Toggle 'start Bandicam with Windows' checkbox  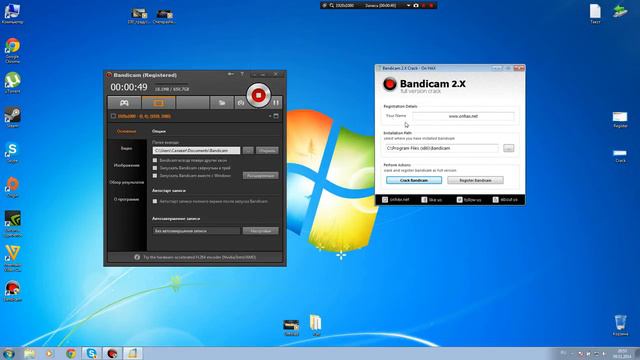(155, 176)
